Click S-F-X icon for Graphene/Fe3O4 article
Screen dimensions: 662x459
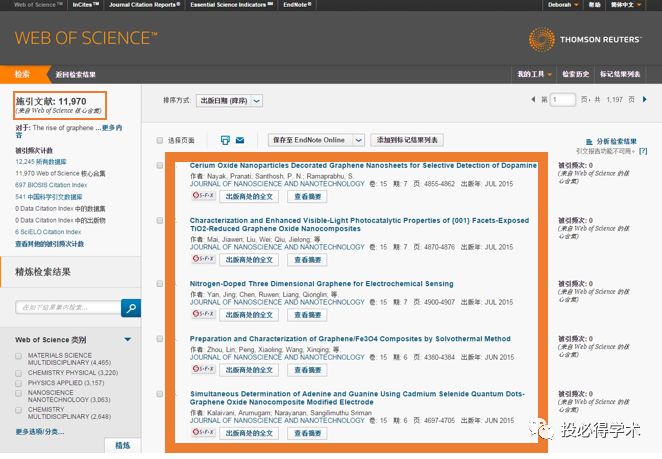(x=203, y=369)
